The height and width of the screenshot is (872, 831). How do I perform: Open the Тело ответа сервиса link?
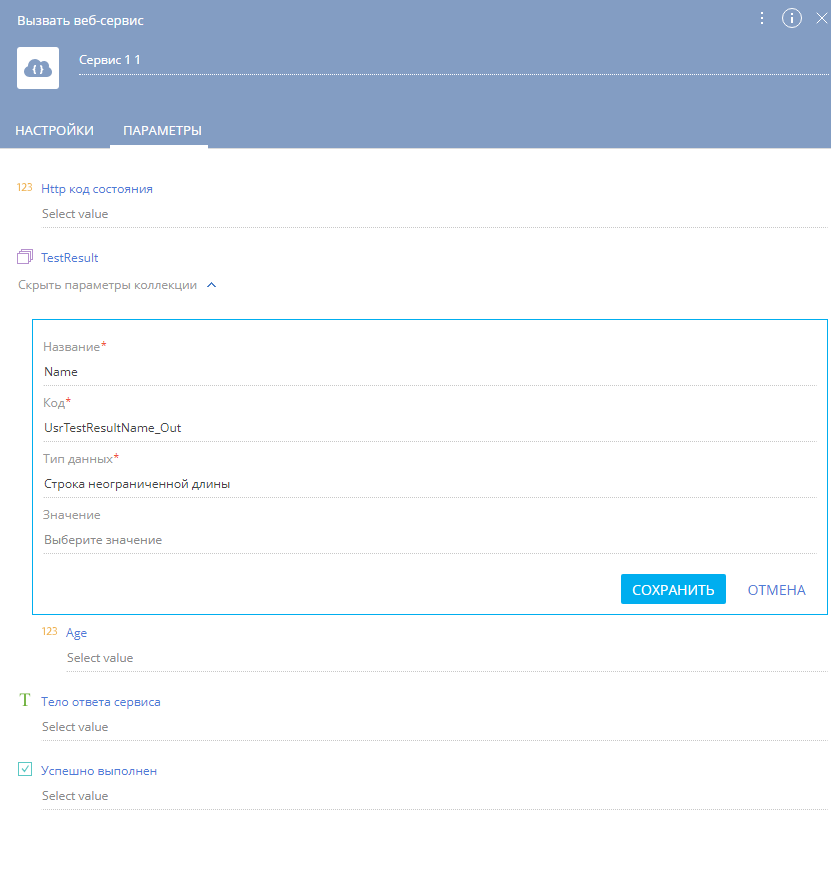click(x=101, y=702)
